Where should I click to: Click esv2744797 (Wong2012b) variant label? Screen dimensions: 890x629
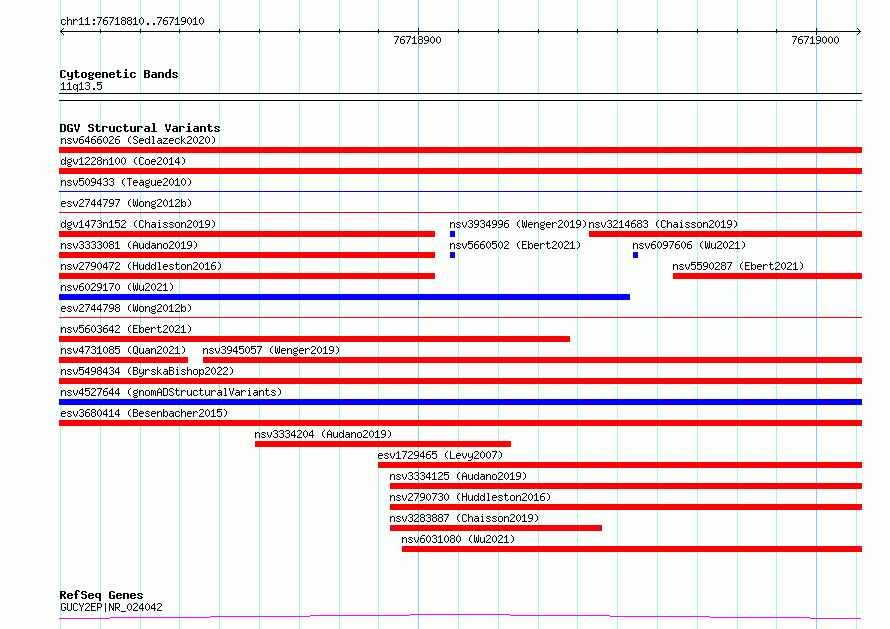[126, 203]
